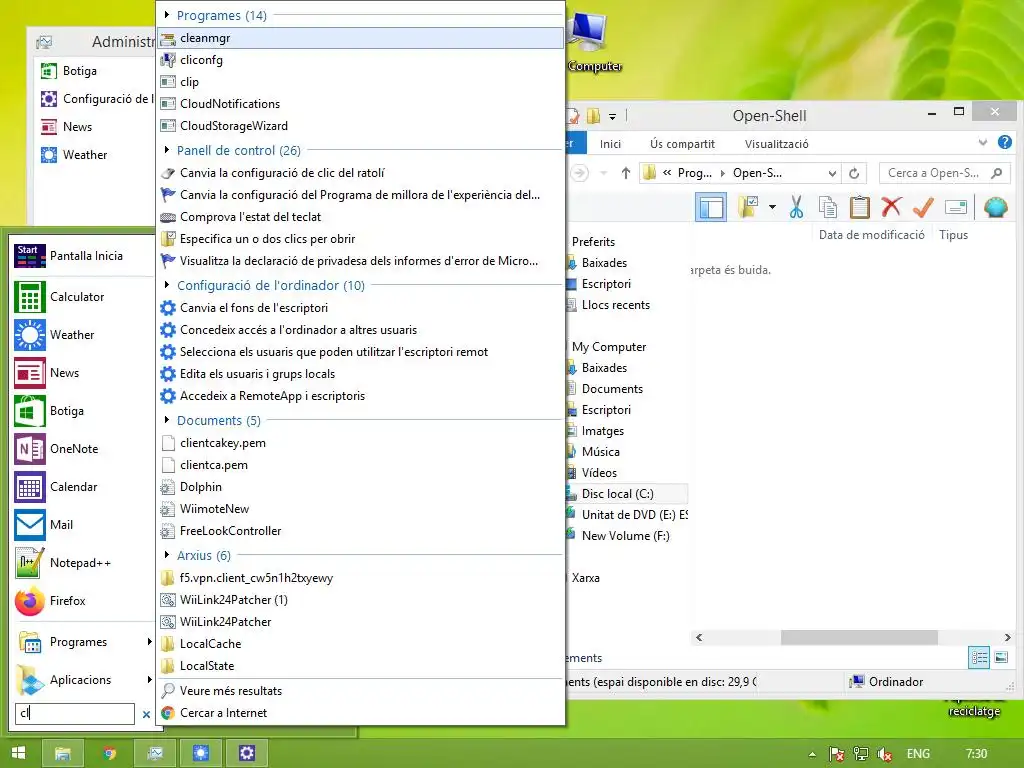Viewport: 1024px width, 768px height.
Task: Click the Cerca a Open-Shell search field
Action: (944, 173)
